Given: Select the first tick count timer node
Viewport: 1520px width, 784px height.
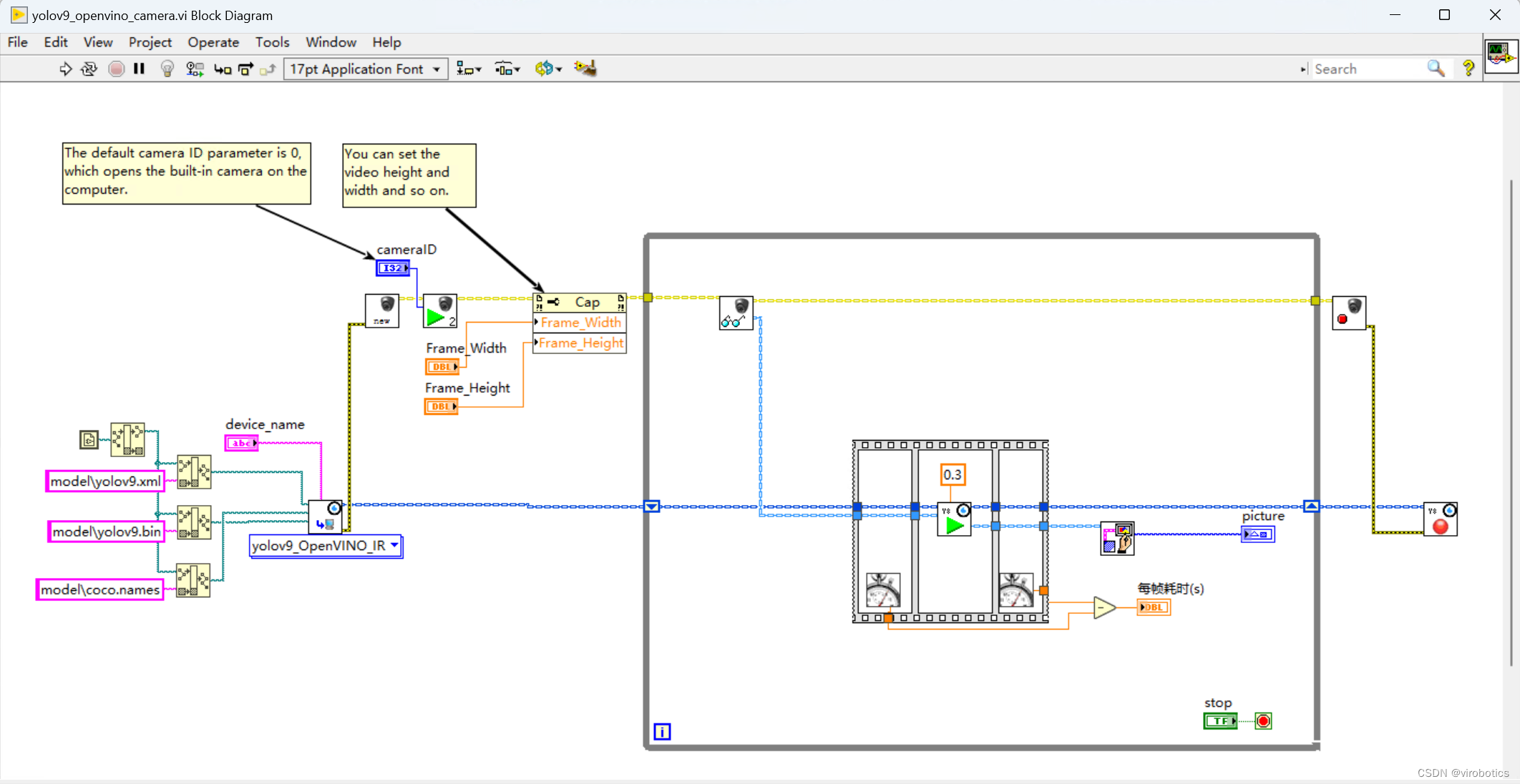Looking at the screenshot, I should tap(883, 590).
